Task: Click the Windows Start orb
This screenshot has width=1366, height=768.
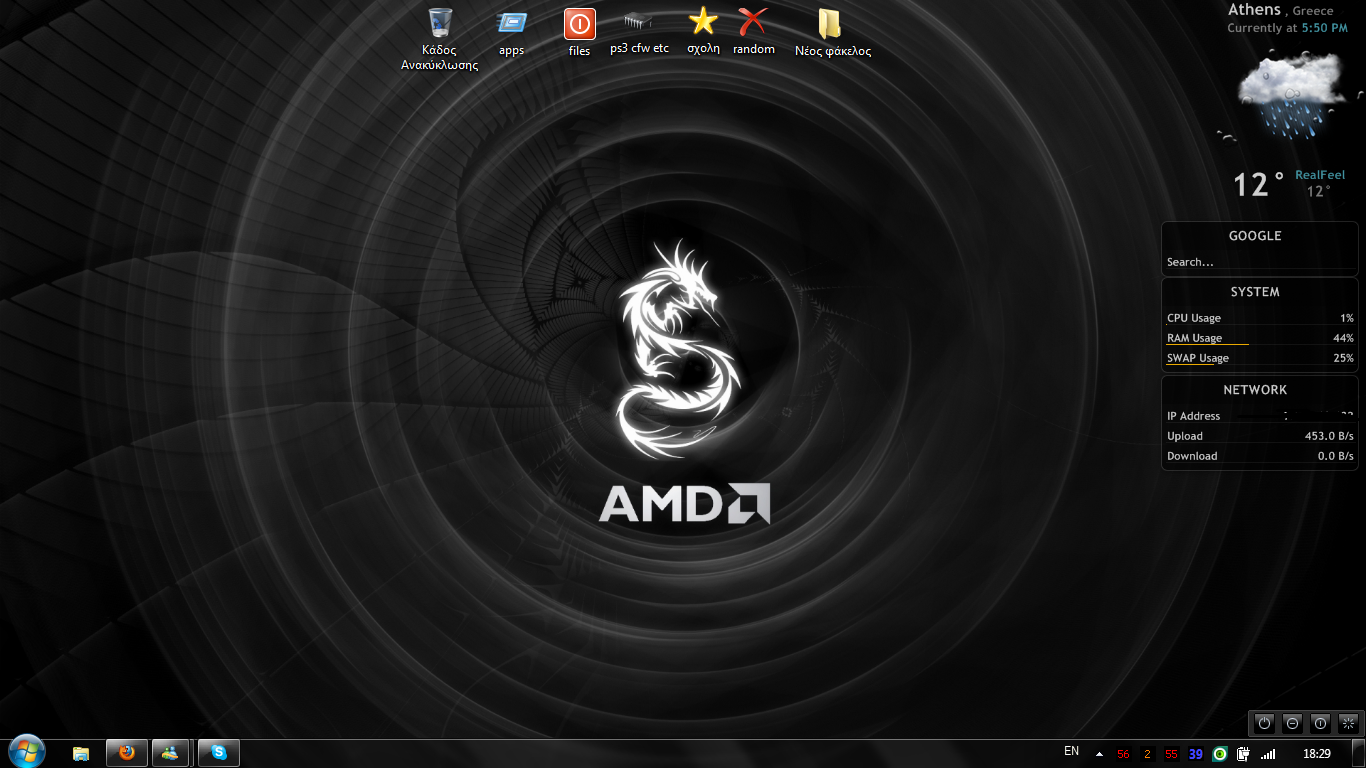Action: [x=26, y=752]
